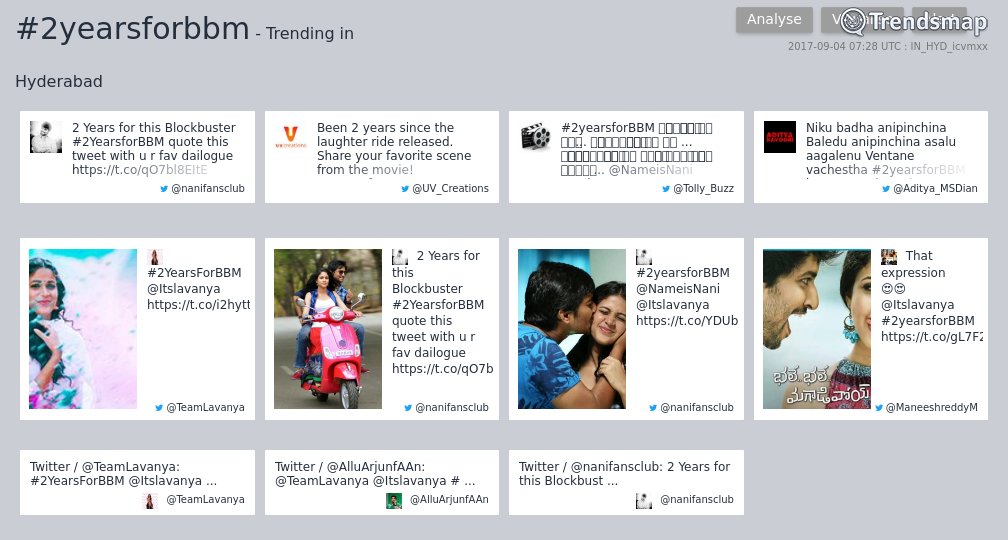Click the Analyse button
The image size is (1008, 540).
(x=774, y=20)
